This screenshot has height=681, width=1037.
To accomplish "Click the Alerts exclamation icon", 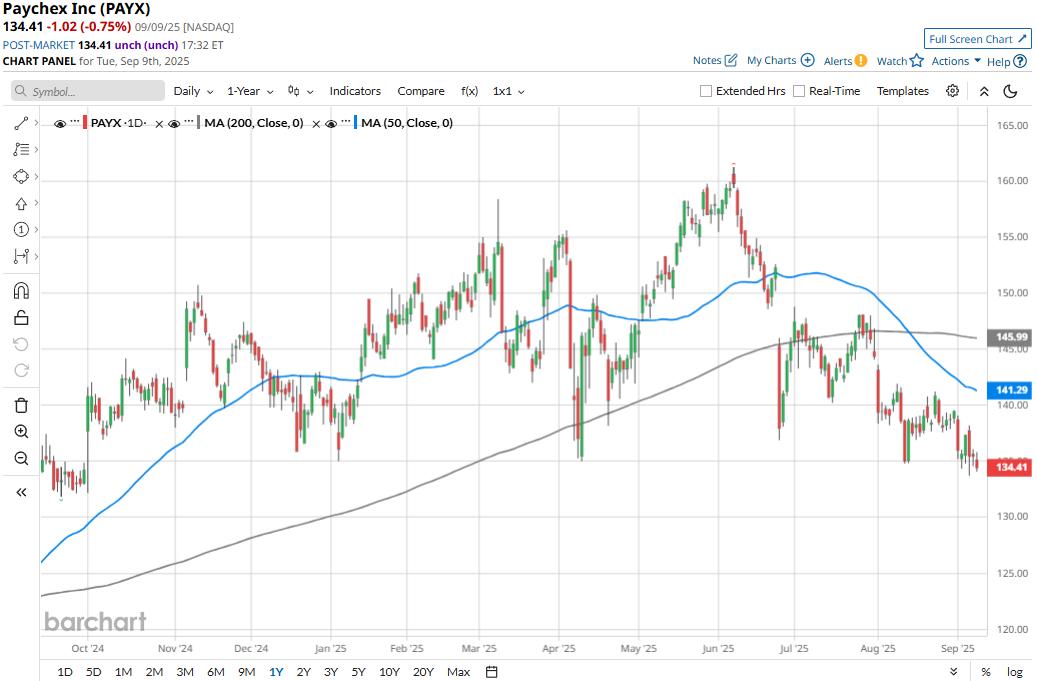I will coord(860,61).
